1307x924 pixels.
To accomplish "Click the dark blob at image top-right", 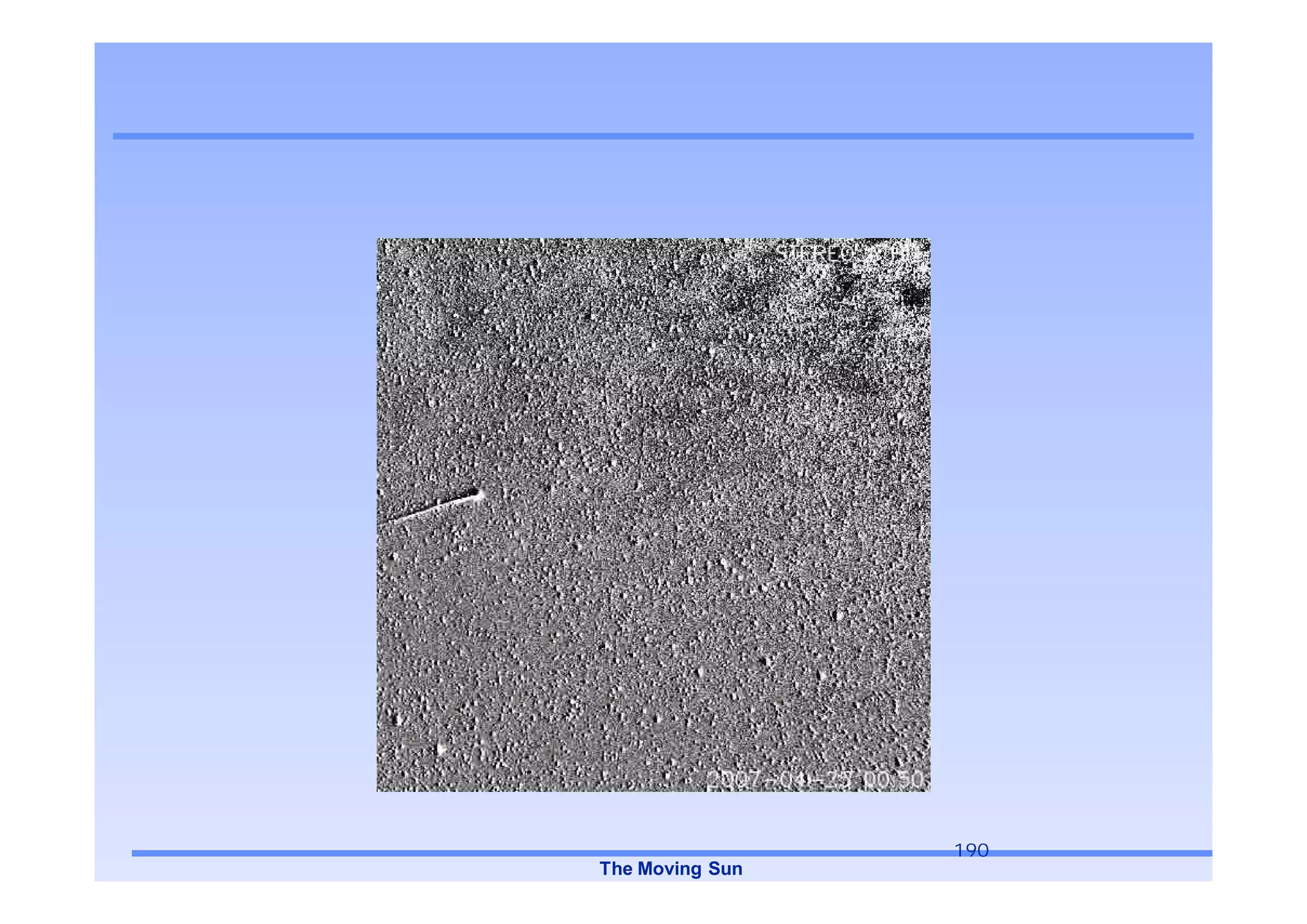I will tap(914, 295).
